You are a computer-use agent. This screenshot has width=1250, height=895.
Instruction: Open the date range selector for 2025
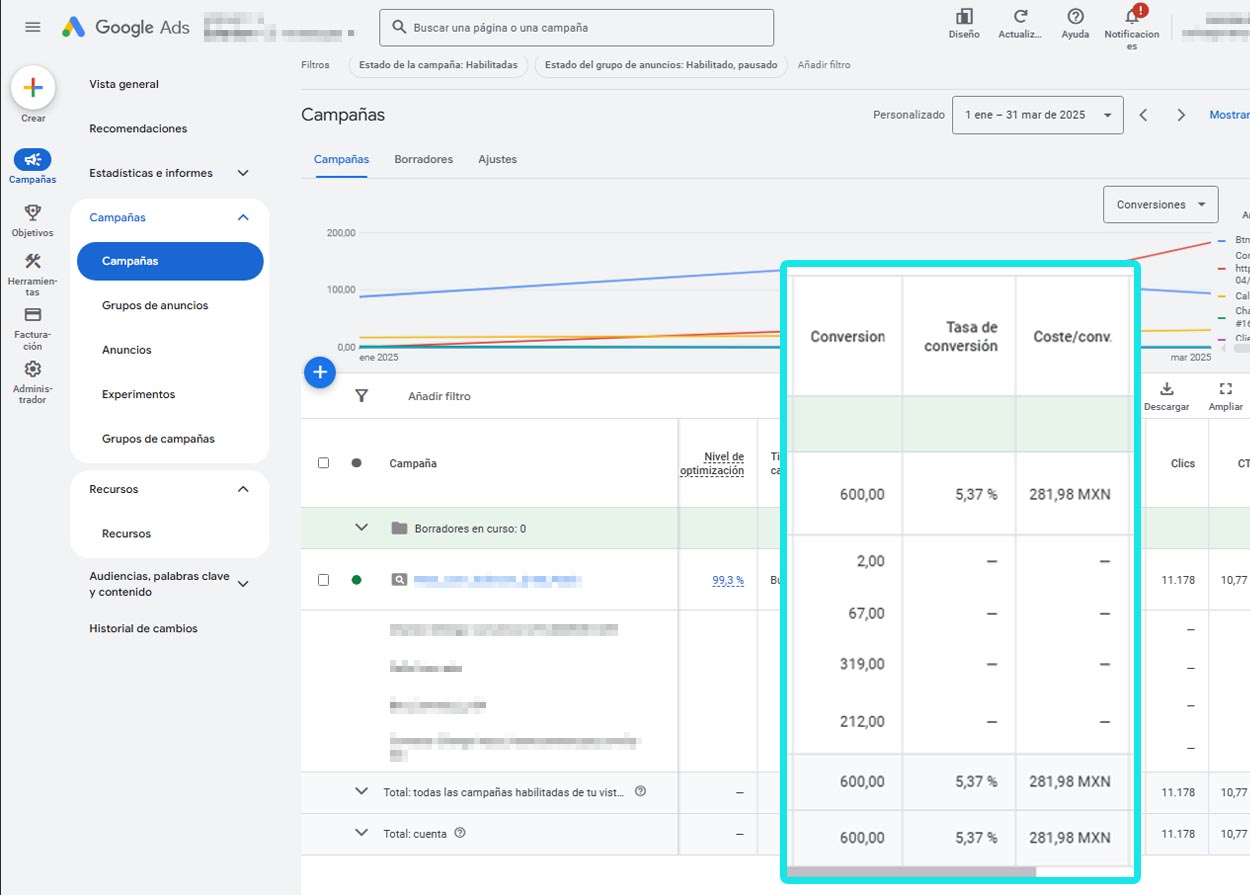1037,115
